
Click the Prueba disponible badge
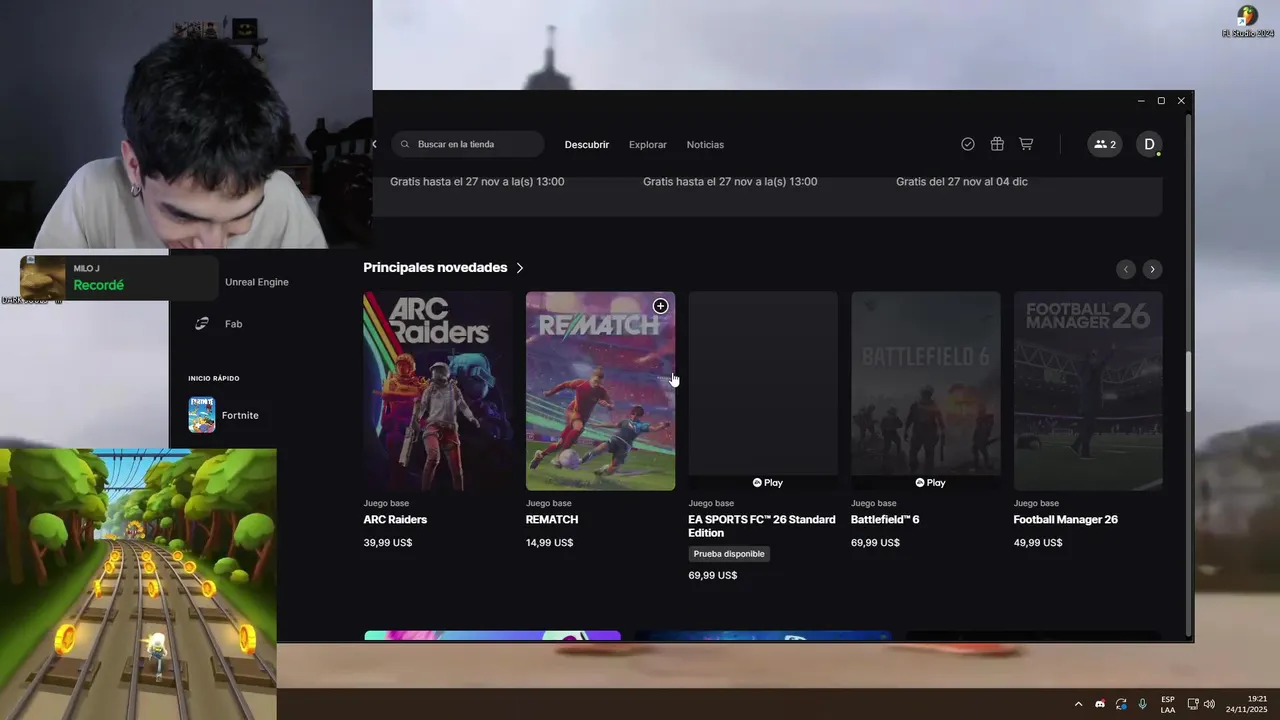click(729, 554)
